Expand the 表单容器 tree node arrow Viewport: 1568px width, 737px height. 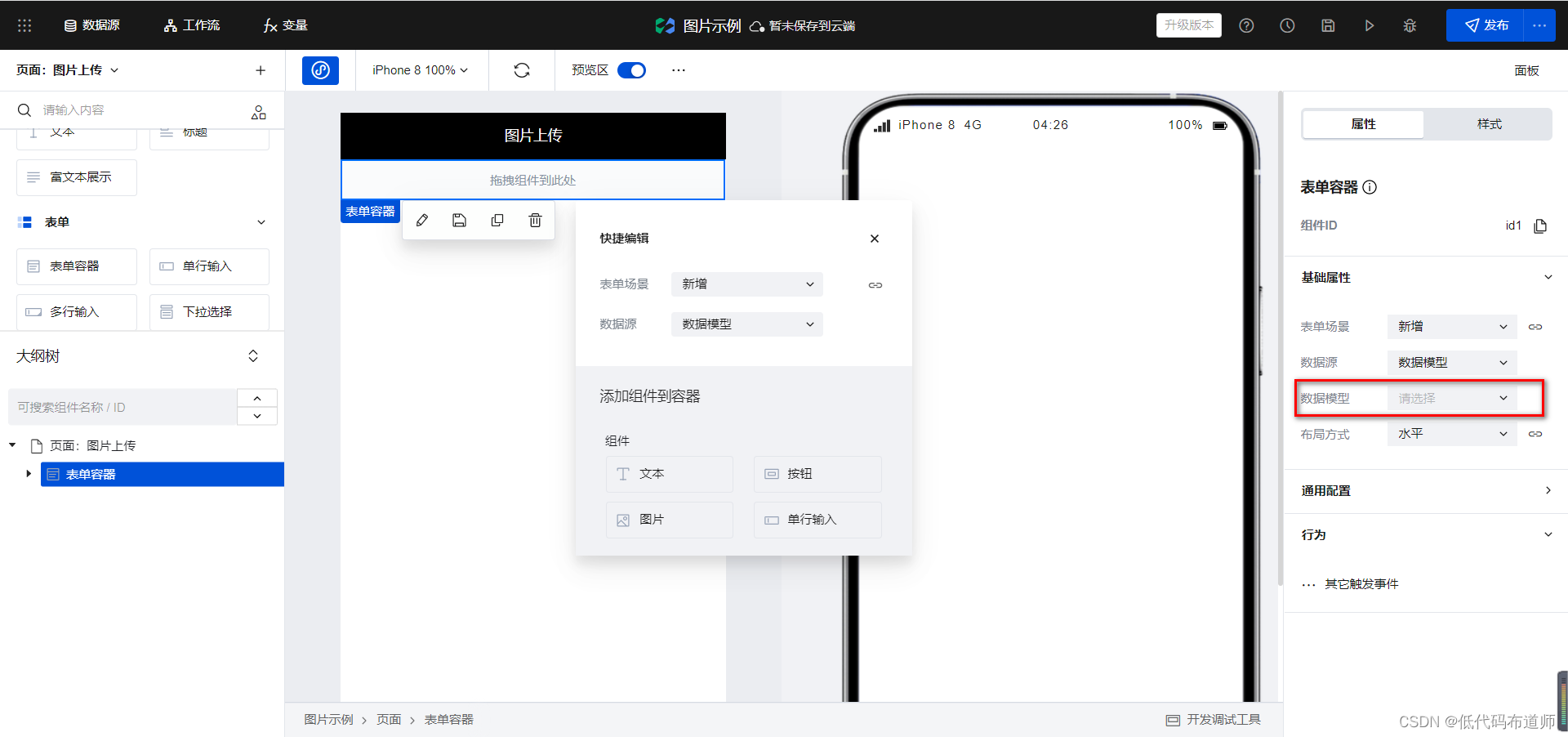(x=29, y=474)
